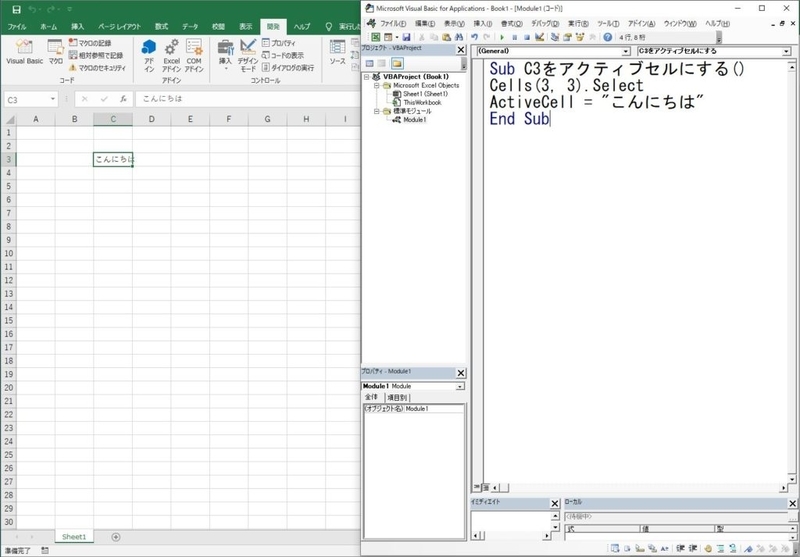
Task: Open the アドイン add-ins button
Action: [x=148, y=56]
